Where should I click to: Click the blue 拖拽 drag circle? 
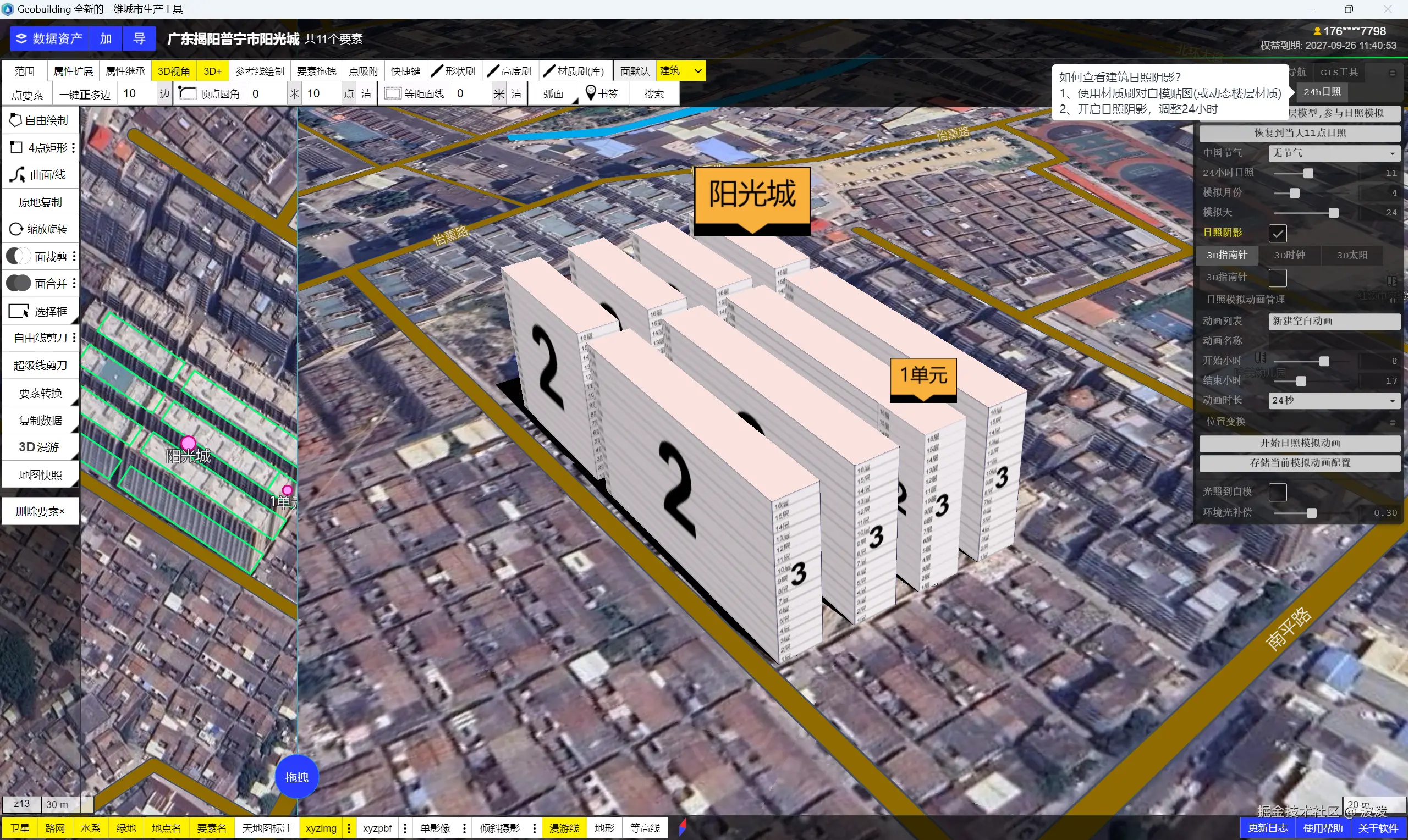point(296,777)
